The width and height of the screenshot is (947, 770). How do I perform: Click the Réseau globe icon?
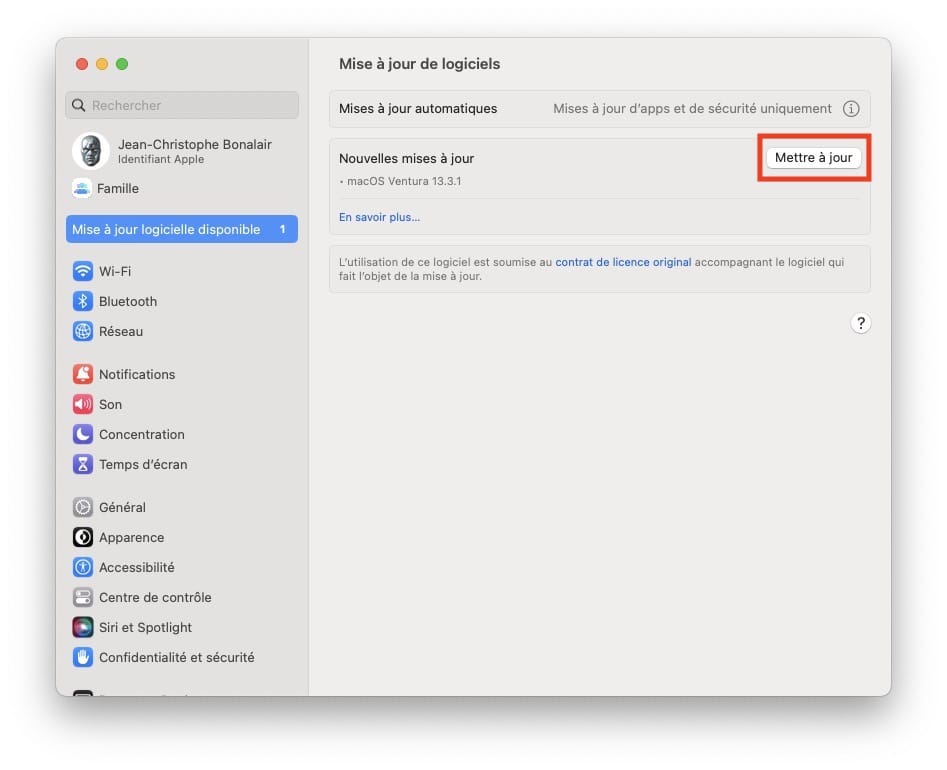83,332
